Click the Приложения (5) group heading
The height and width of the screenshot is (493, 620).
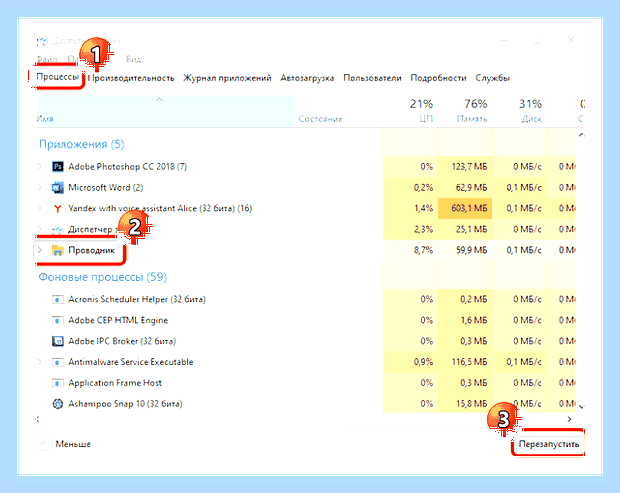tap(81, 144)
